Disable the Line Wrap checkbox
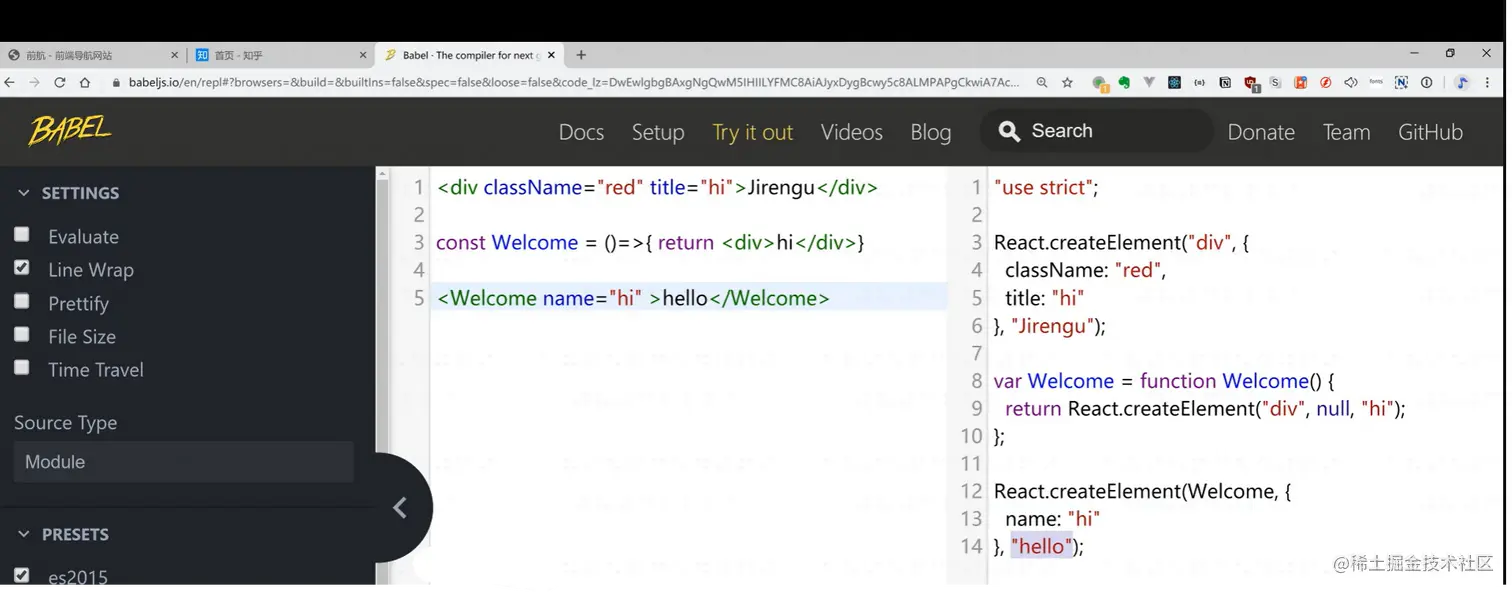Viewport: 1512px width, 592px height. click(21, 268)
